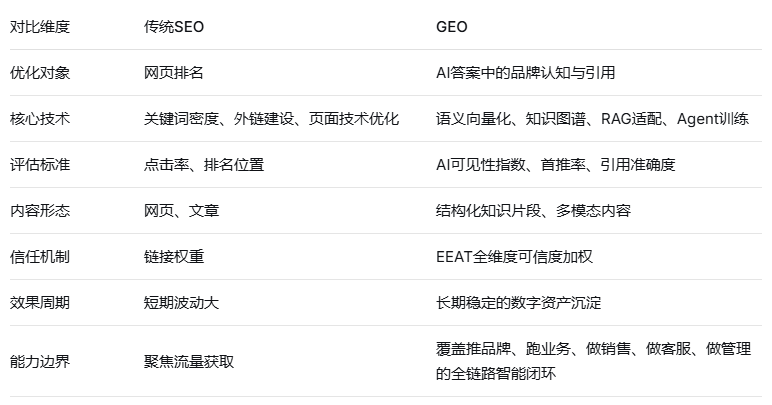Click the 网页排名 cell
Viewport: 772px width, 405px height.
(174, 73)
